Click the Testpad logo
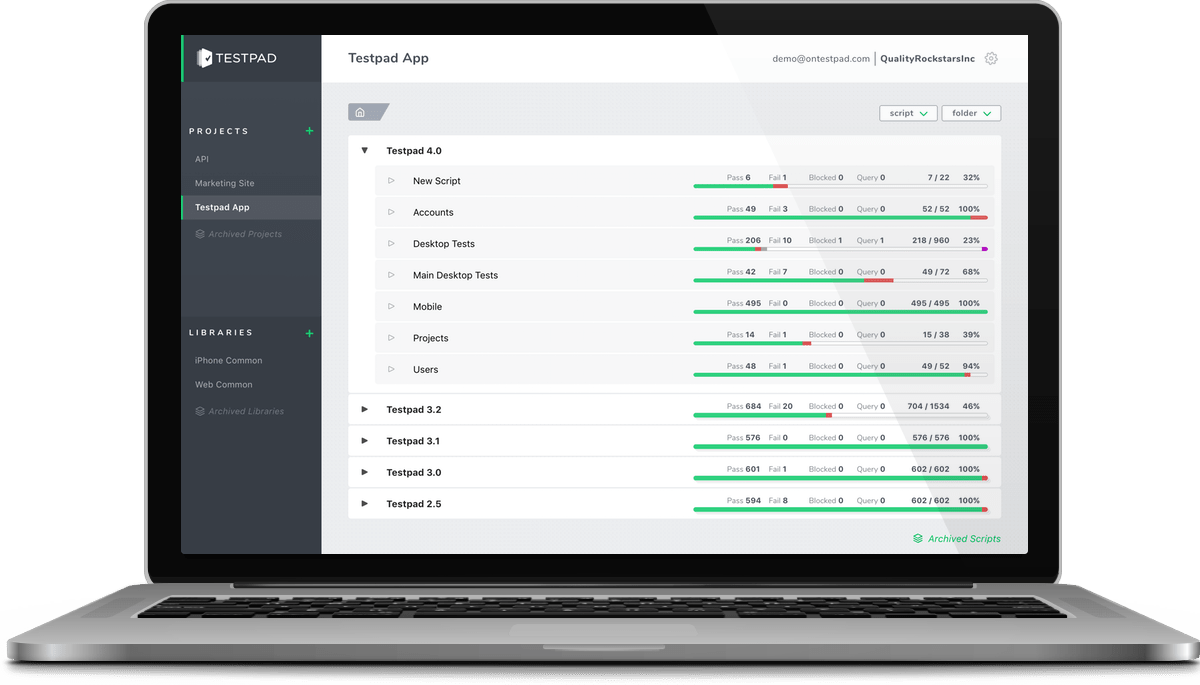 point(236,58)
